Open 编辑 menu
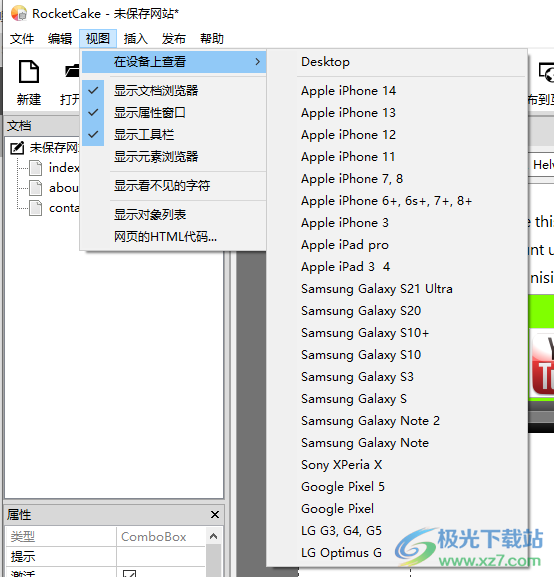This screenshot has height=577, width=554. (x=60, y=38)
